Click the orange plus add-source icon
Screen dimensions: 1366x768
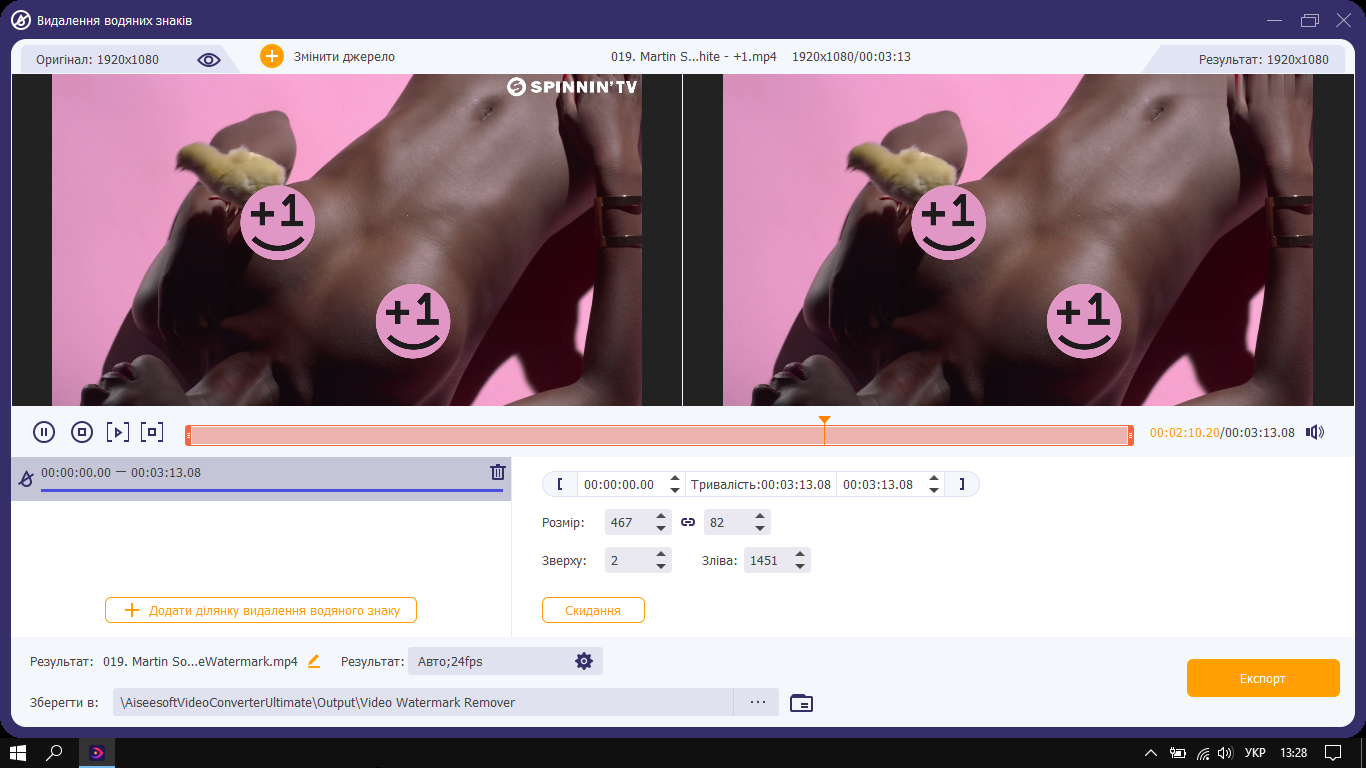272,56
